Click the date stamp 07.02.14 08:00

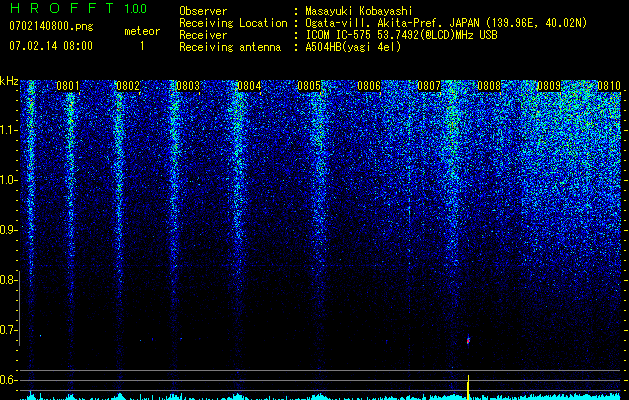click(x=51, y=45)
